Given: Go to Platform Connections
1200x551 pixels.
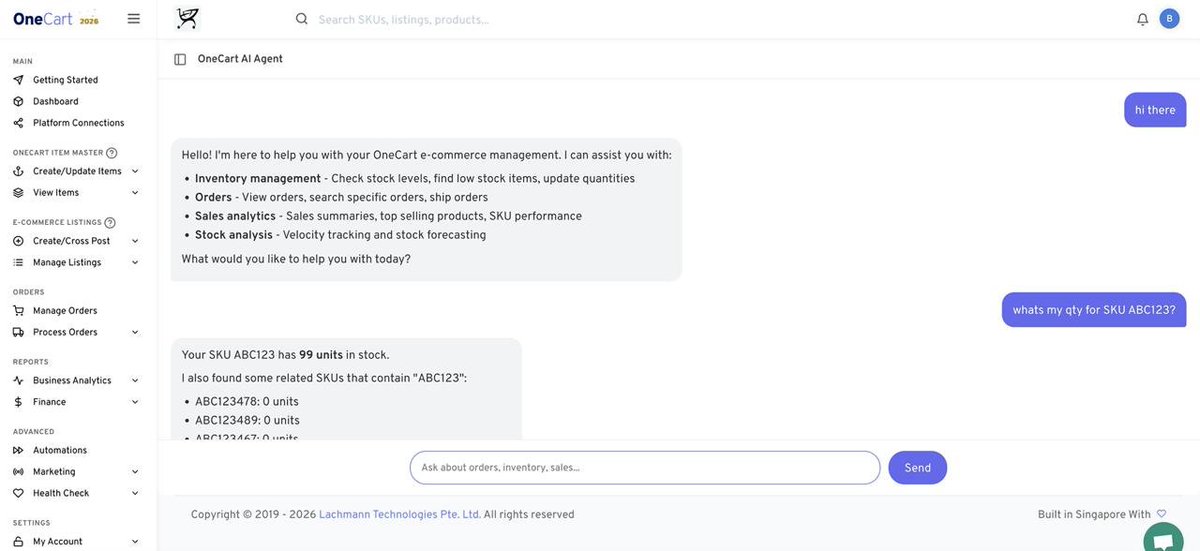Looking at the screenshot, I should point(78,123).
